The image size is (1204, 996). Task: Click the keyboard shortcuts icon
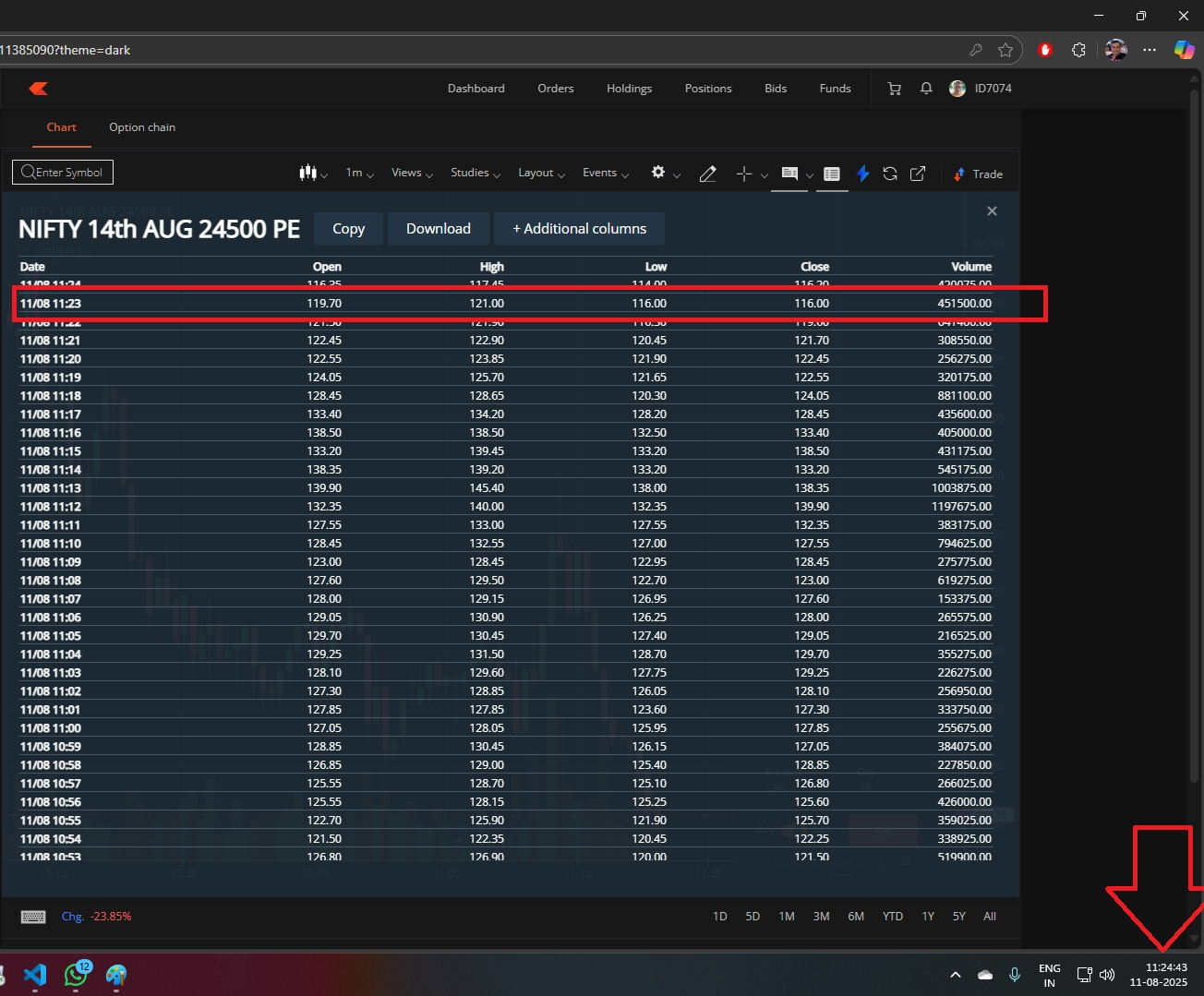[33, 917]
